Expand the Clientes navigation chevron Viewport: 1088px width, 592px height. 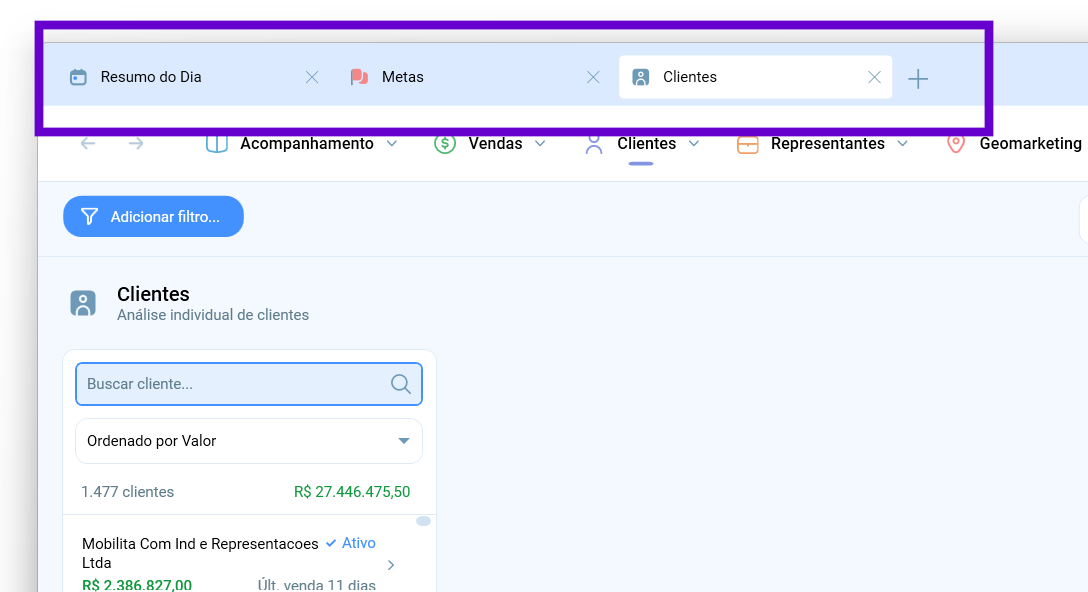[694, 144]
